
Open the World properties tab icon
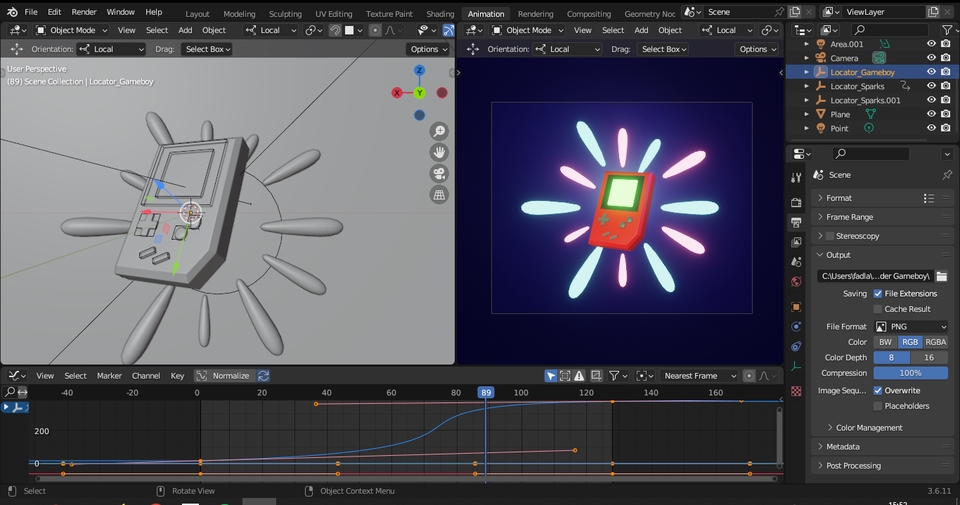point(796,283)
